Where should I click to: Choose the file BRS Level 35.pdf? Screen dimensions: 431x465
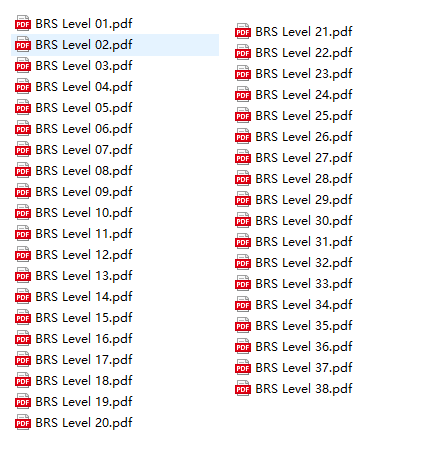304,326
